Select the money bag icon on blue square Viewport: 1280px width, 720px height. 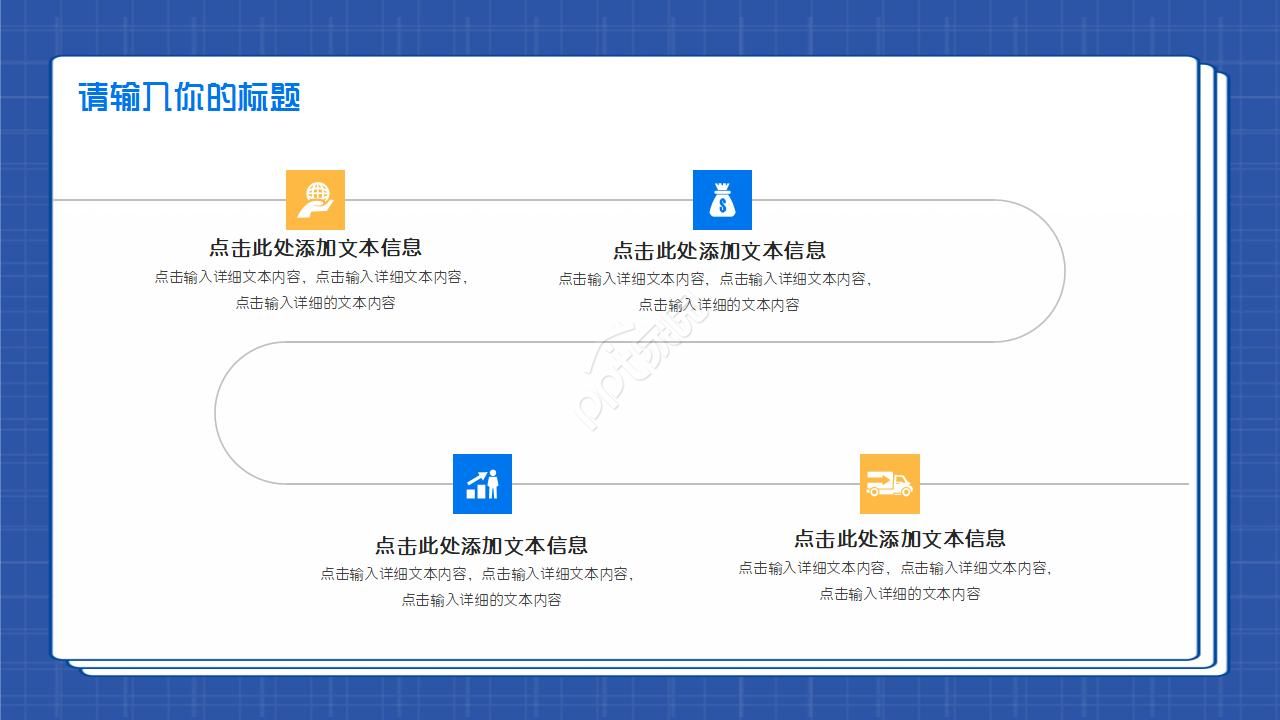(x=722, y=199)
